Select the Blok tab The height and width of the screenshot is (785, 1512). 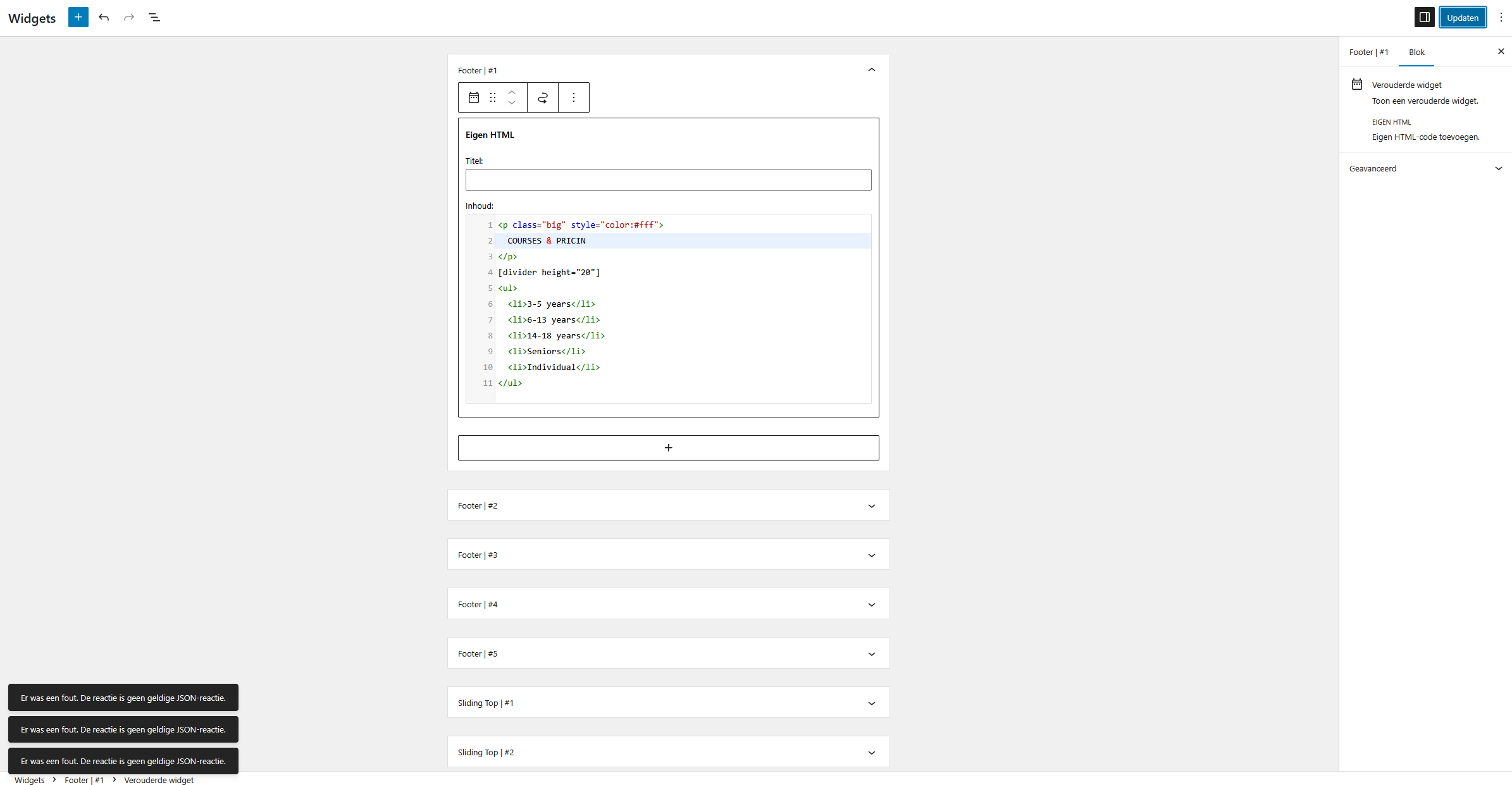click(x=1416, y=52)
